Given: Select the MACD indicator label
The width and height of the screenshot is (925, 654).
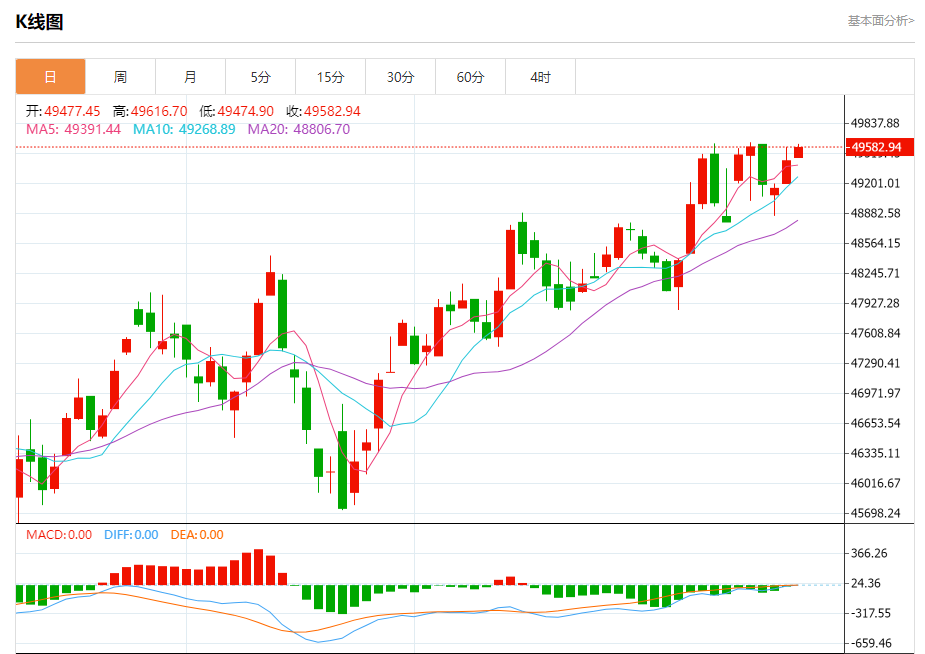Looking at the screenshot, I should click(x=59, y=535).
